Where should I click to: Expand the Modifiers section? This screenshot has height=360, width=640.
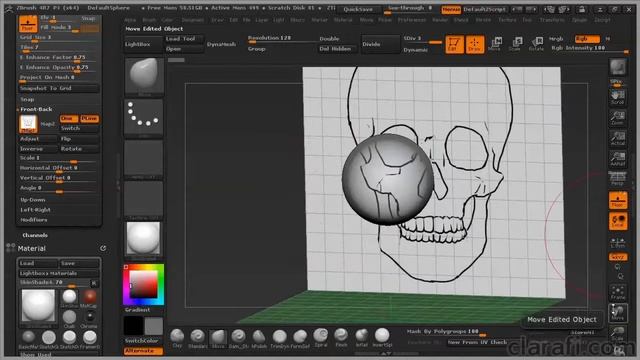(x=34, y=220)
